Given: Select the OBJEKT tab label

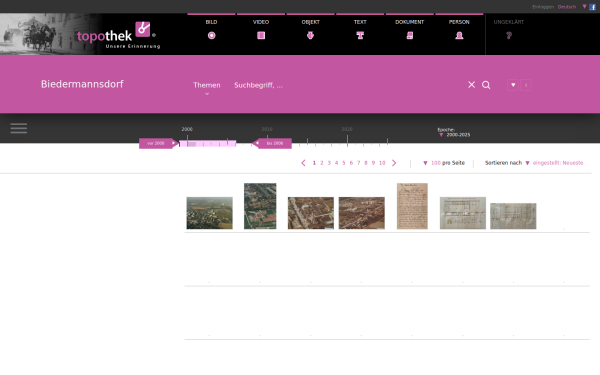Looking at the screenshot, I should tap(310, 22).
